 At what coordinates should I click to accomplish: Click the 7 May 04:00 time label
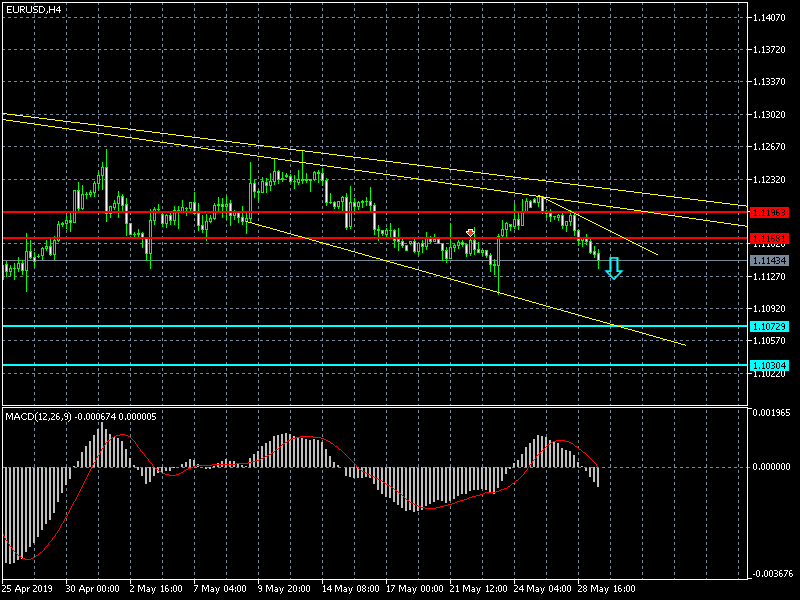220,589
